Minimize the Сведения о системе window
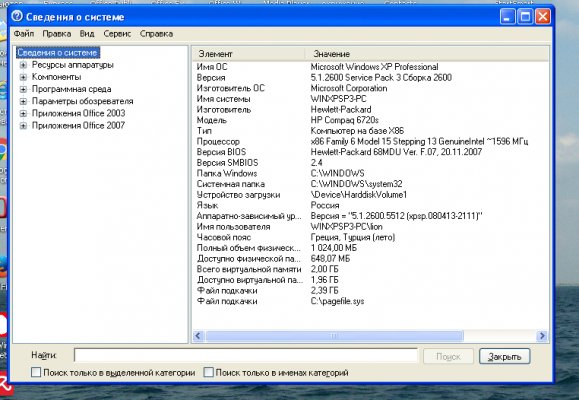Screen dimensions: 579x400 [x=507, y=17]
